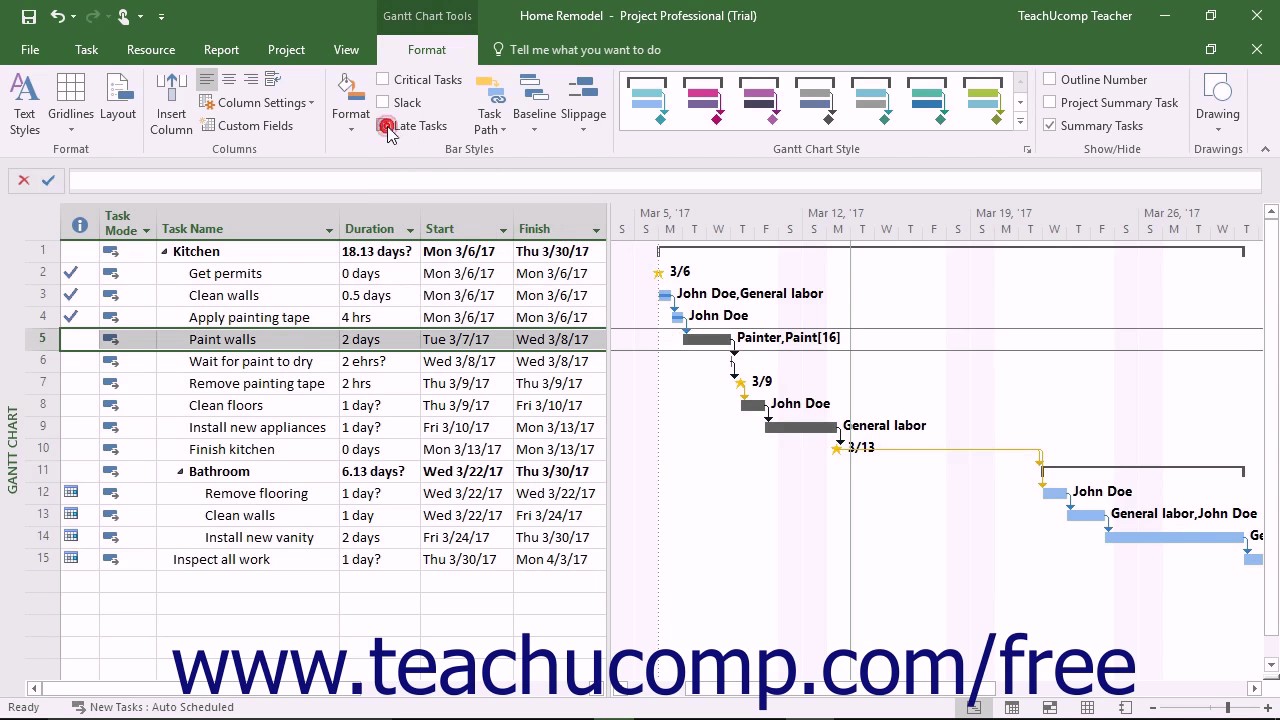
Task: Select the Inspect all work task name
Action: 221,559
